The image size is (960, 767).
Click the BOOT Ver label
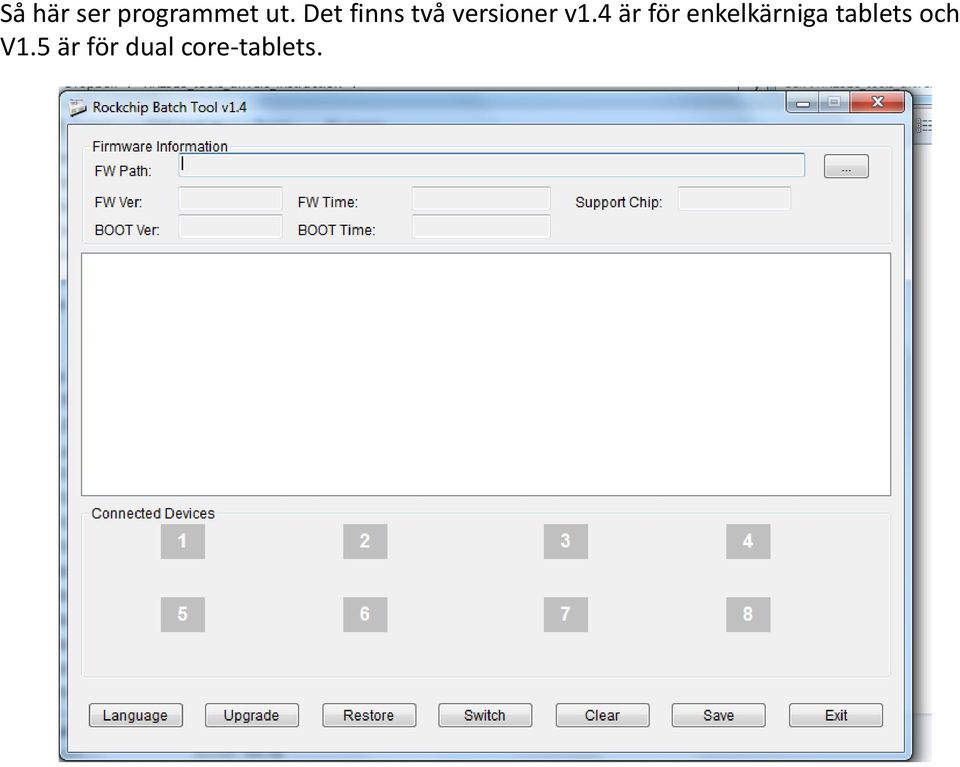127,230
